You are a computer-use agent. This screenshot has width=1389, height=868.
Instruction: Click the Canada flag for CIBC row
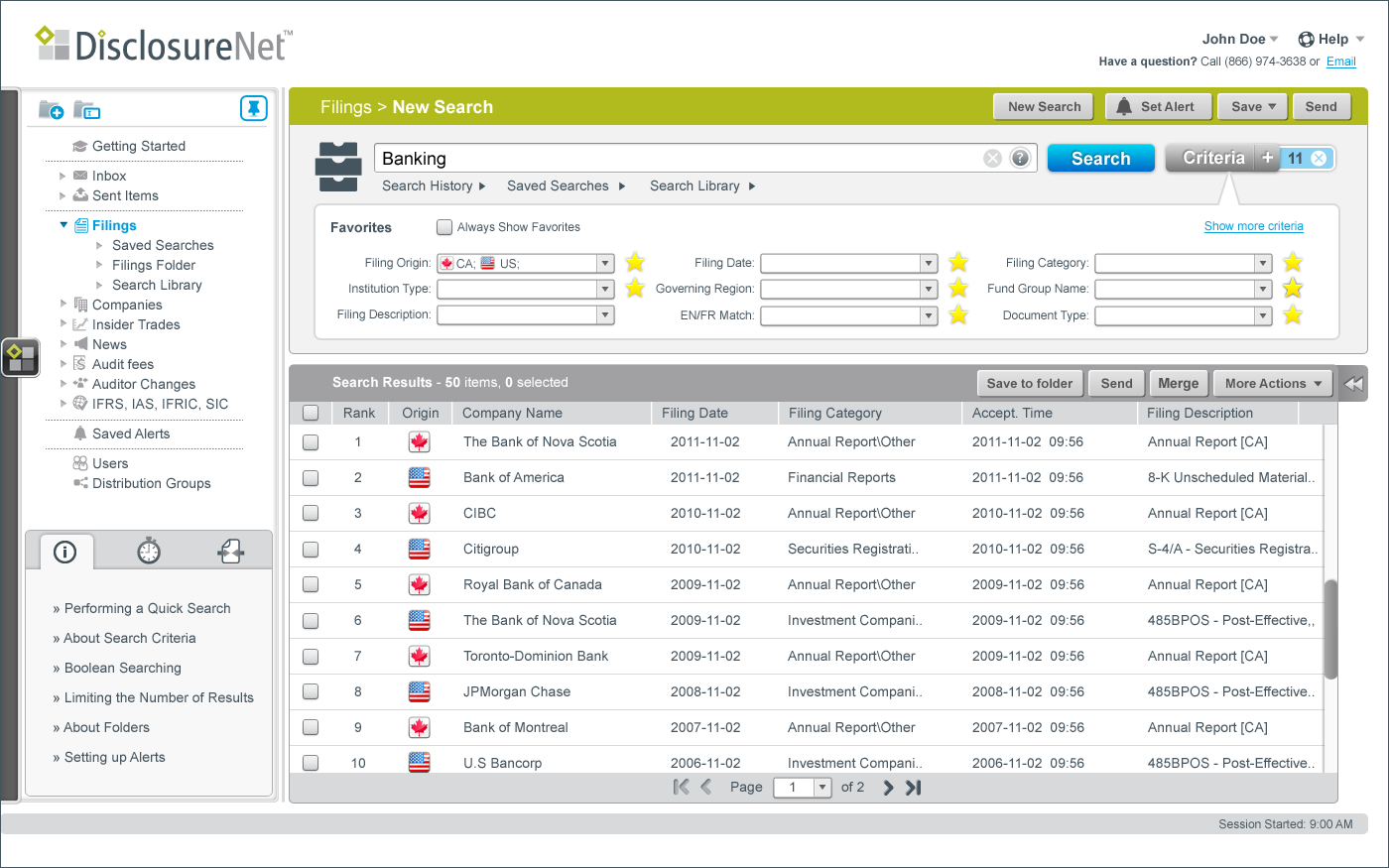tap(420, 514)
